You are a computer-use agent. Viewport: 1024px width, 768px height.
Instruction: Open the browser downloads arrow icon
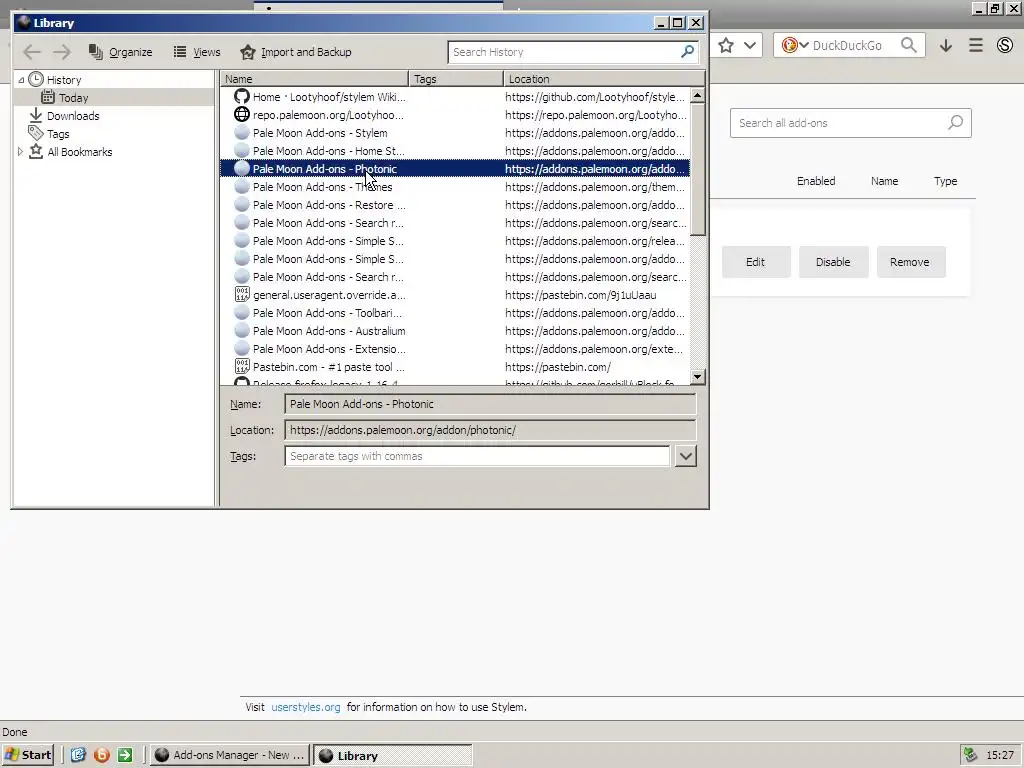click(x=946, y=46)
